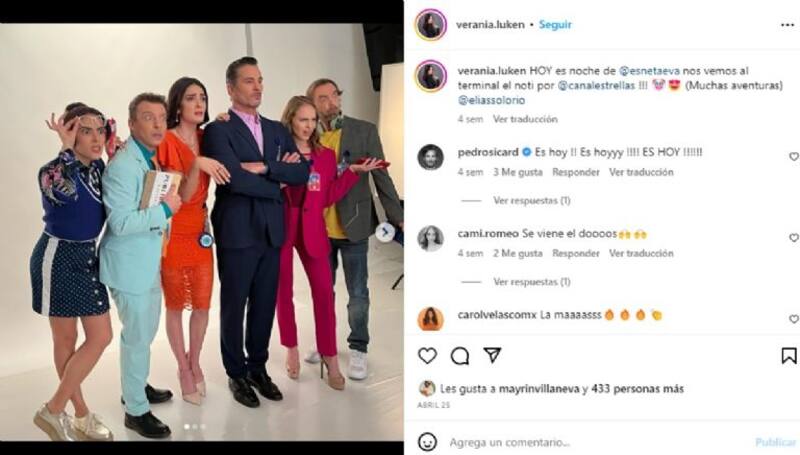The width and height of the screenshot is (800, 455).
Task: Like carolvelascomx's comment heart
Action: point(794,319)
